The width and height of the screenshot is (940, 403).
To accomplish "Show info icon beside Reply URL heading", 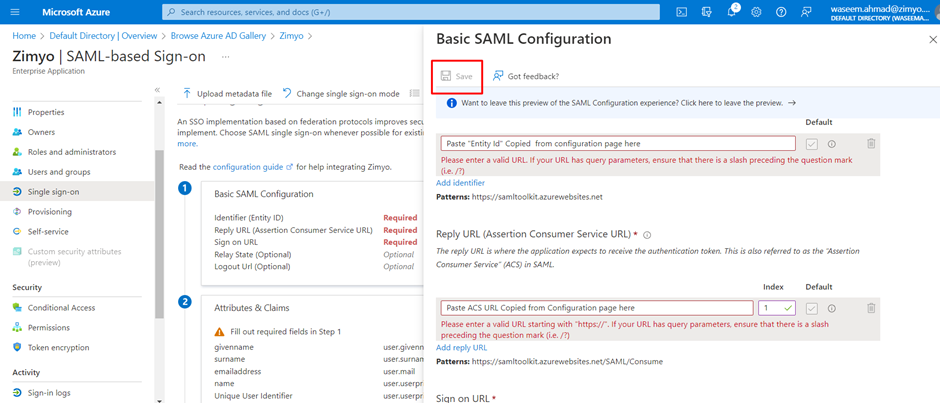I will pos(647,235).
